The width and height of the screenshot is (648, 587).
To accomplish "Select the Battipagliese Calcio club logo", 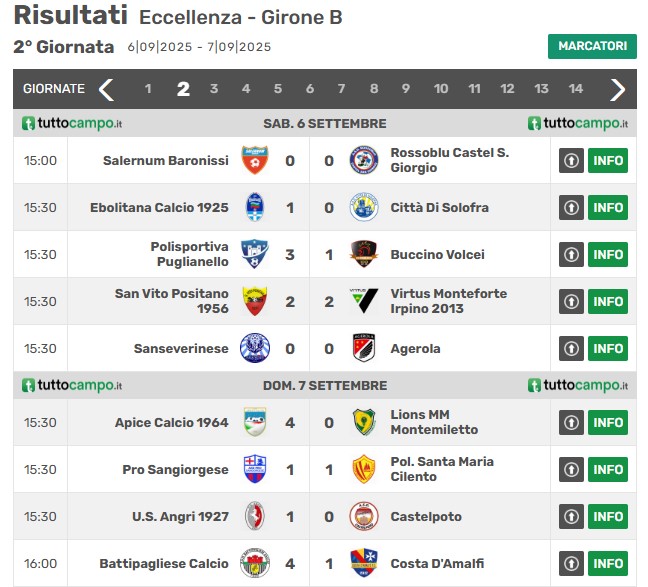I will 255,563.
